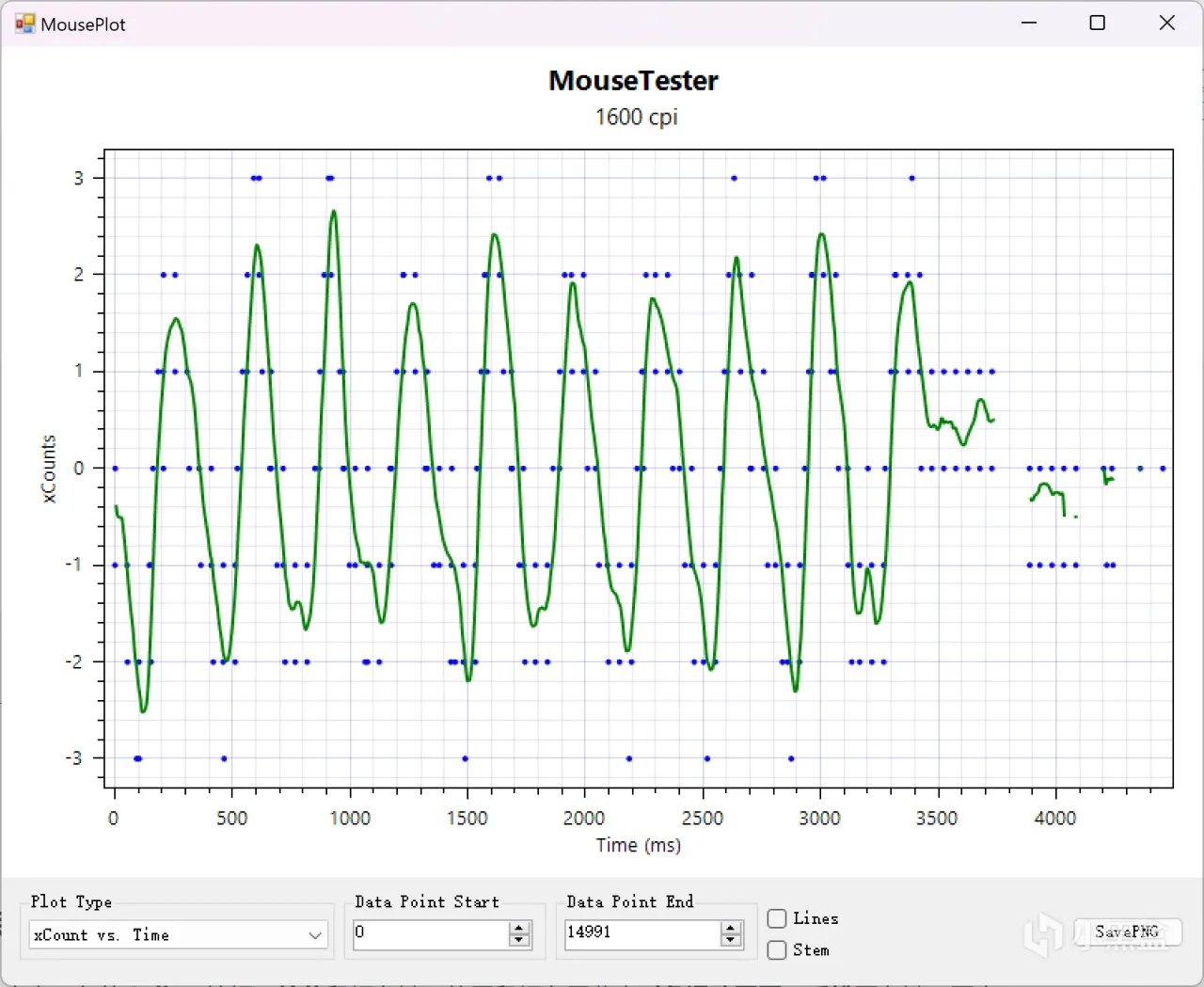
Task: Click the xCounts vertical axis label
Action: click(x=49, y=469)
